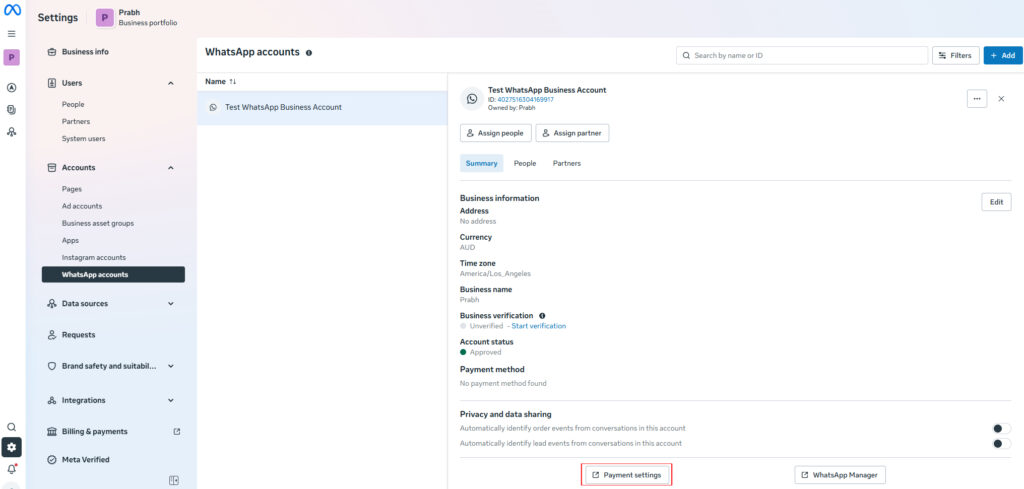Collapse the Accounts section
Image resolution: width=1024 pixels, height=489 pixels.
pyautogui.click(x=171, y=168)
